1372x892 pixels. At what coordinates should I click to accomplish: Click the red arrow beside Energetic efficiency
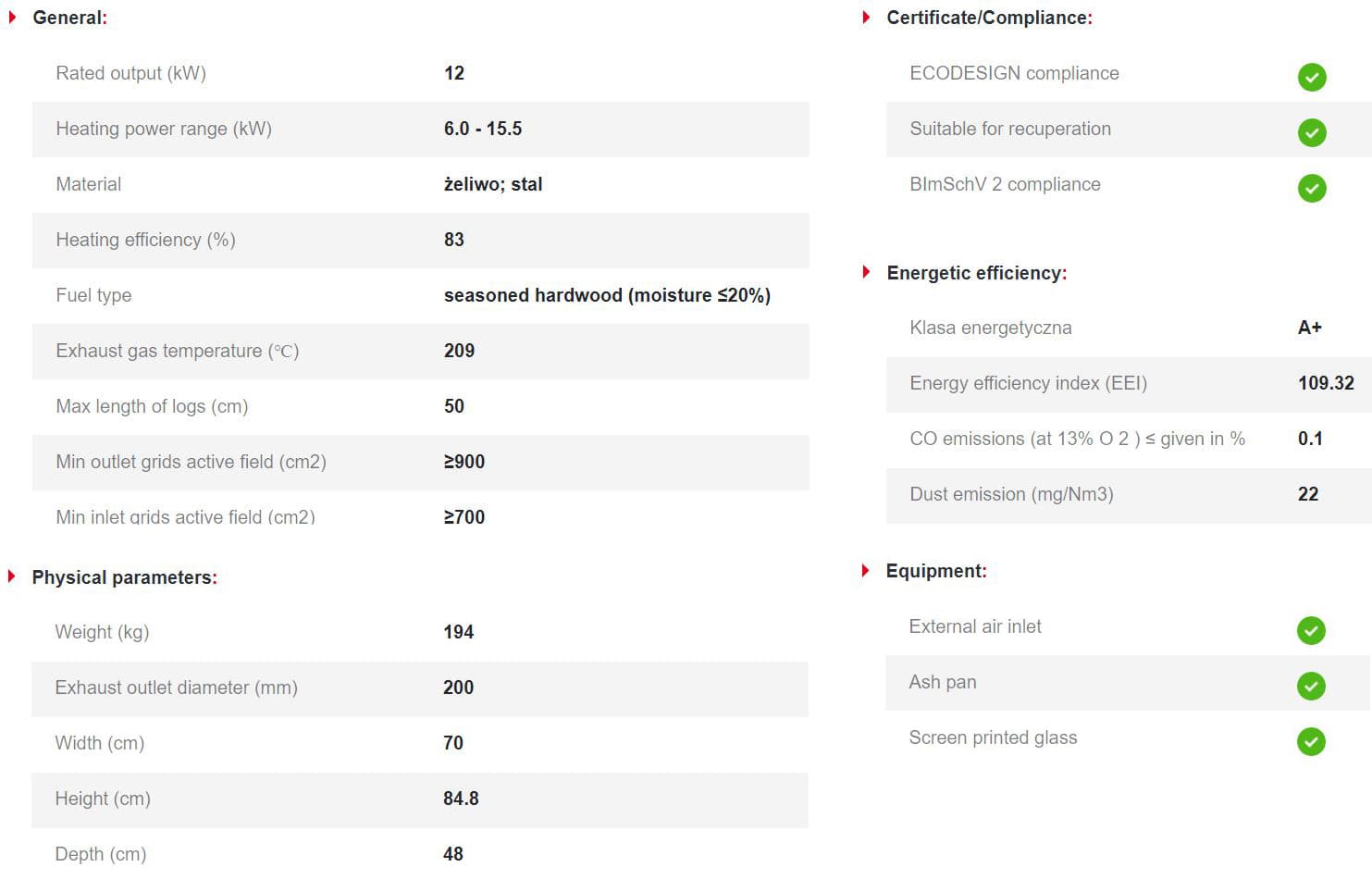click(x=866, y=272)
